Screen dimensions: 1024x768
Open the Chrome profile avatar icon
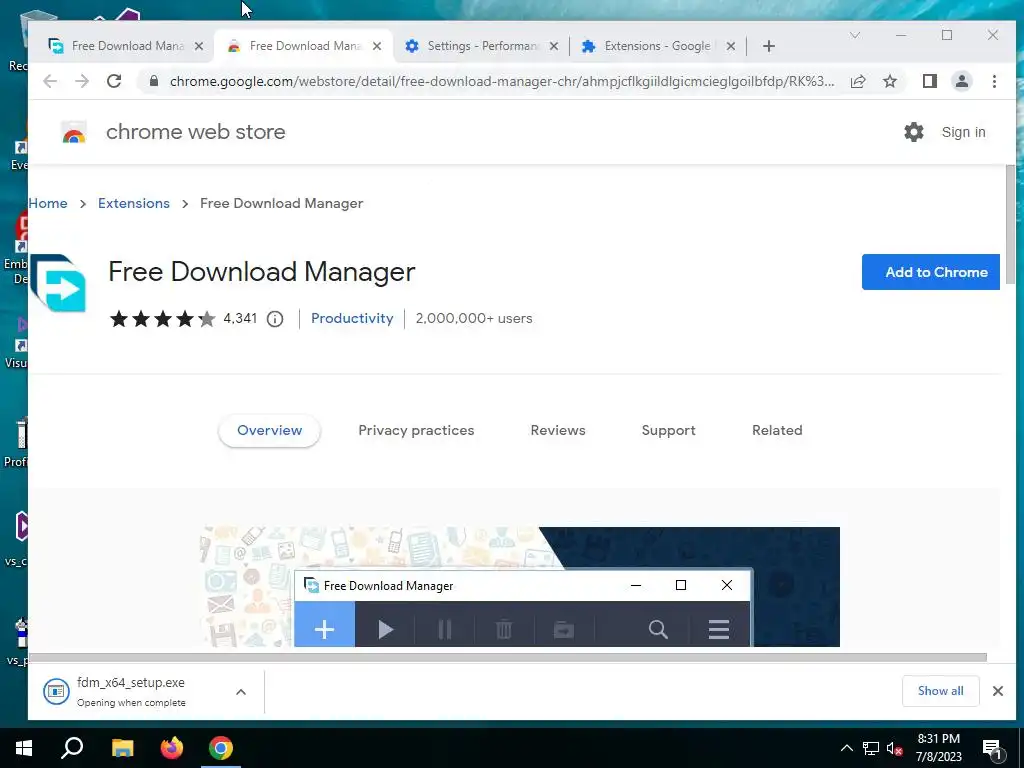[x=961, y=81]
